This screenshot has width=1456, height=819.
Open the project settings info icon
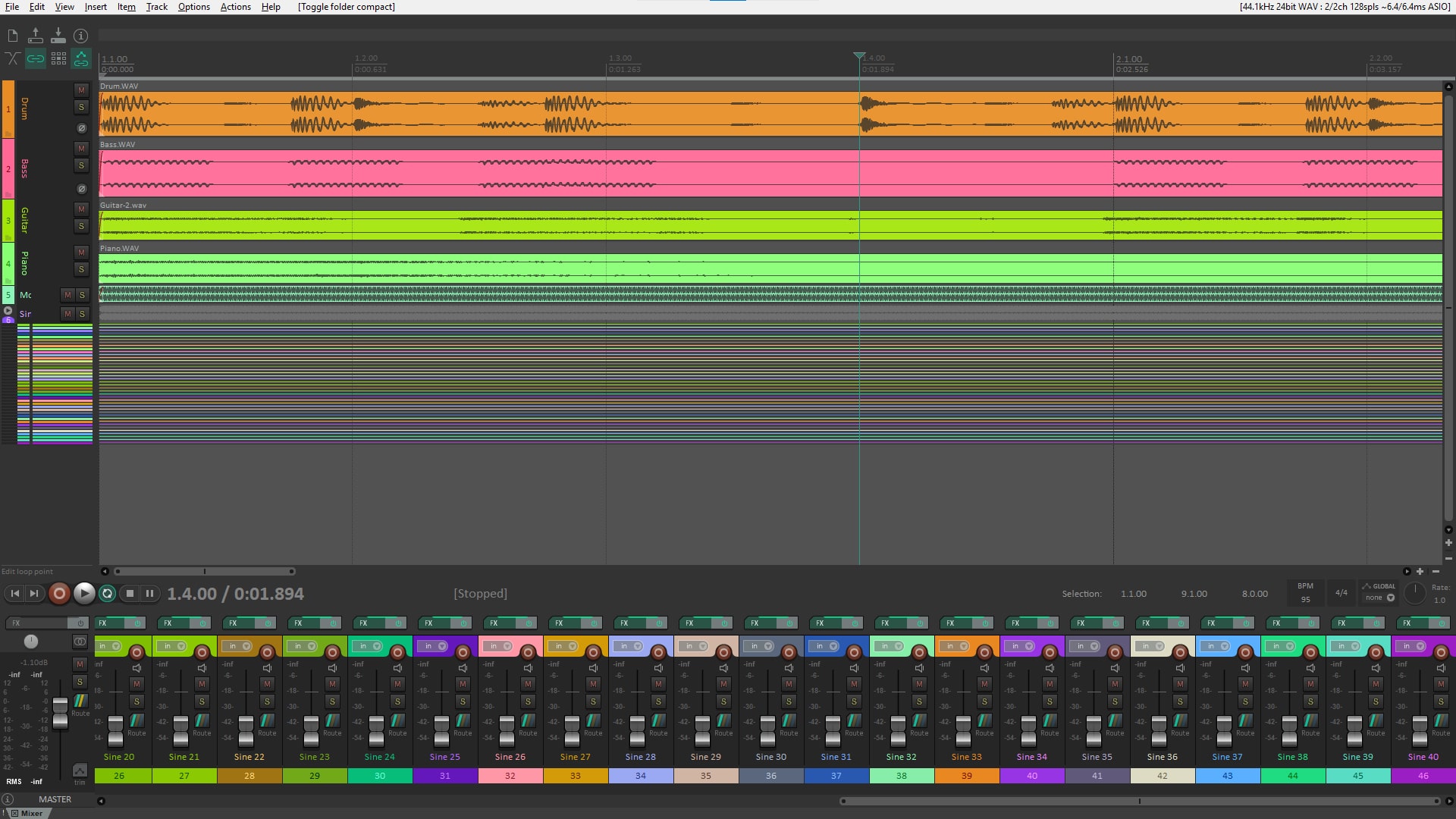point(80,36)
